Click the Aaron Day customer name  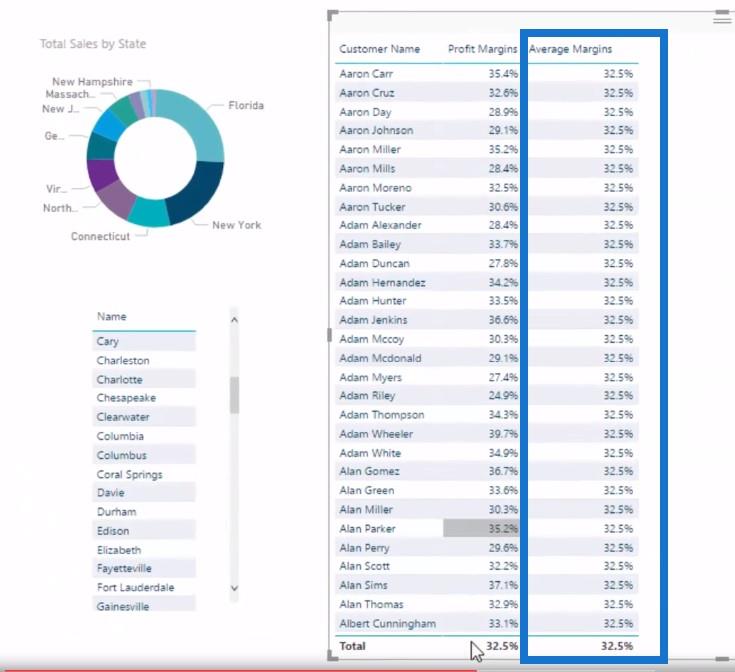click(365, 112)
